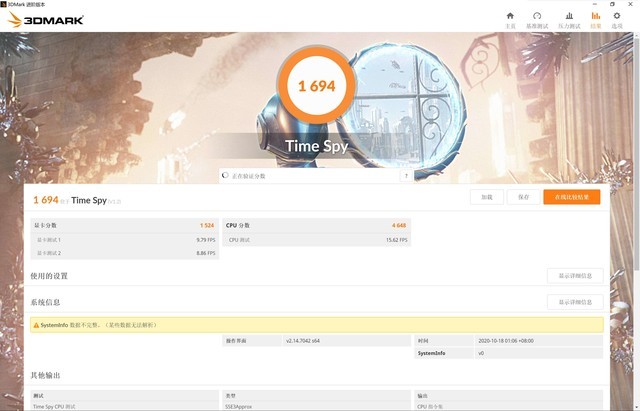Click the 9.79 FPS graphics test 1 value

[x=206, y=240]
